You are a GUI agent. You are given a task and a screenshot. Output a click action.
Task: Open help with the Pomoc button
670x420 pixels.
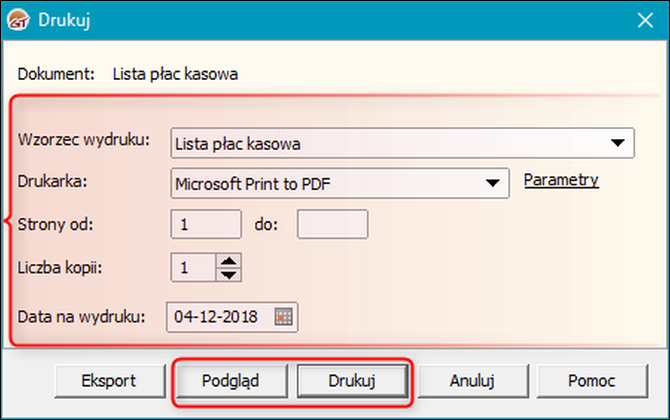[x=588, y=381]
